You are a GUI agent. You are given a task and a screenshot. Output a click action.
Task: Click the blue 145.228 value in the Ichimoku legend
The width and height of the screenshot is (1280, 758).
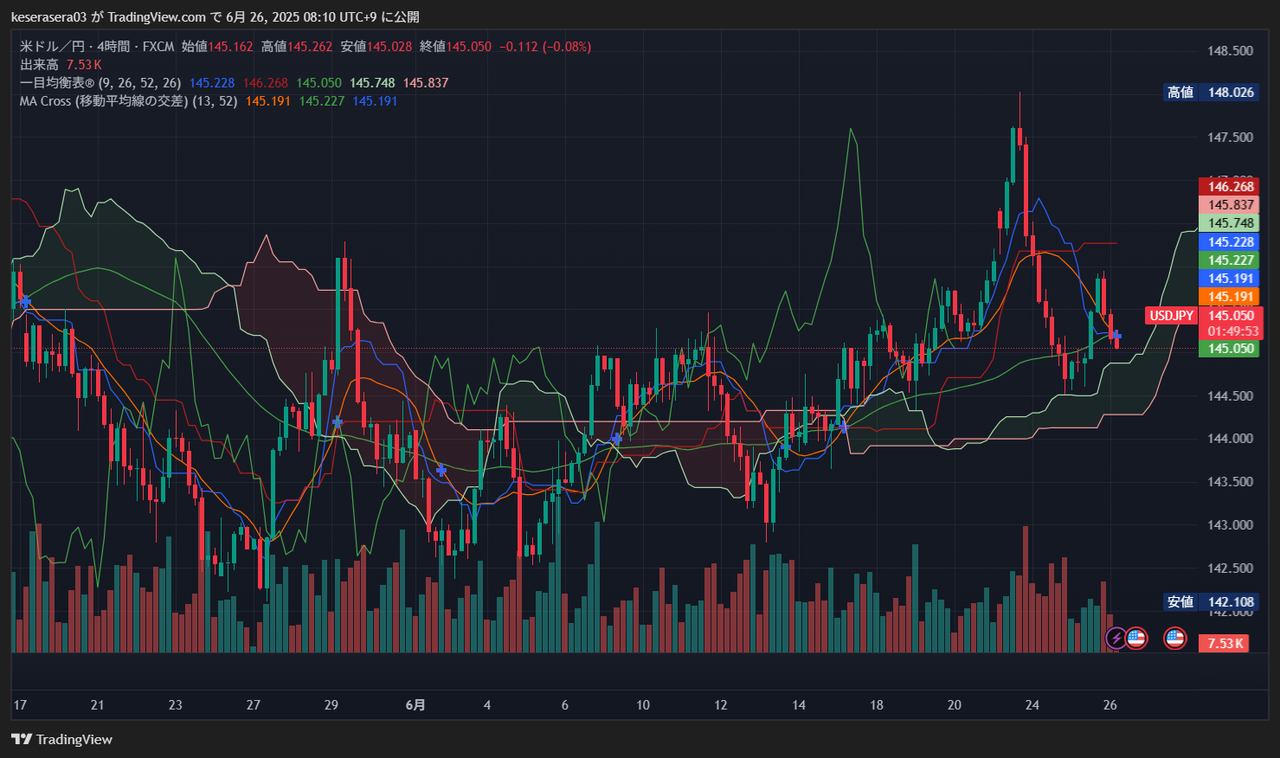(x=212, y=82)
